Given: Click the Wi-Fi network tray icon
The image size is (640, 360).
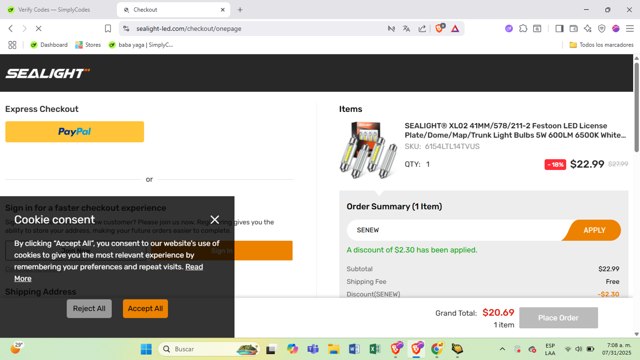Looking at the screenshot, I should point(568,349).
